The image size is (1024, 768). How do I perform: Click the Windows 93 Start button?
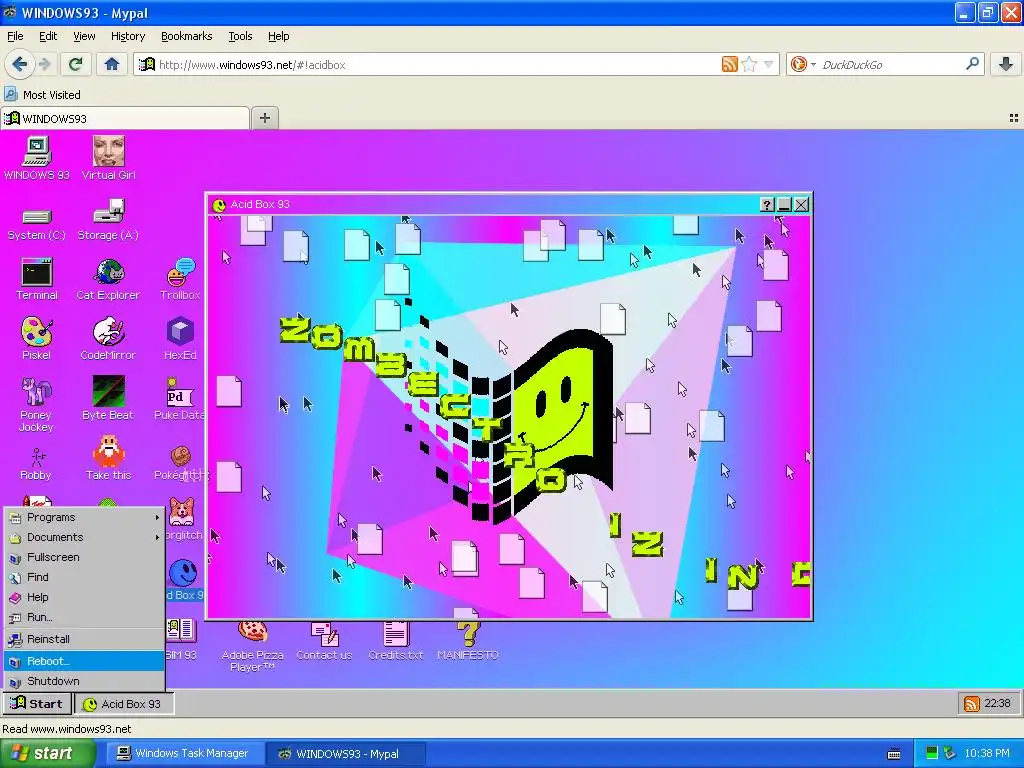[37, 703]
